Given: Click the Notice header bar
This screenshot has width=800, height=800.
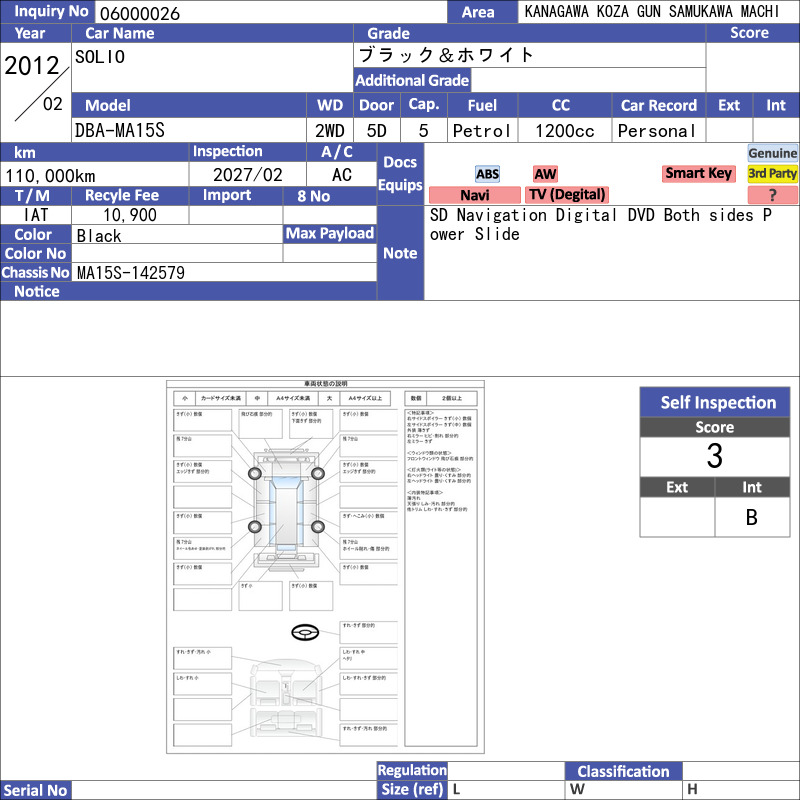Looking at the screenshot, I should pyautogui.click(x=188, y=291).
